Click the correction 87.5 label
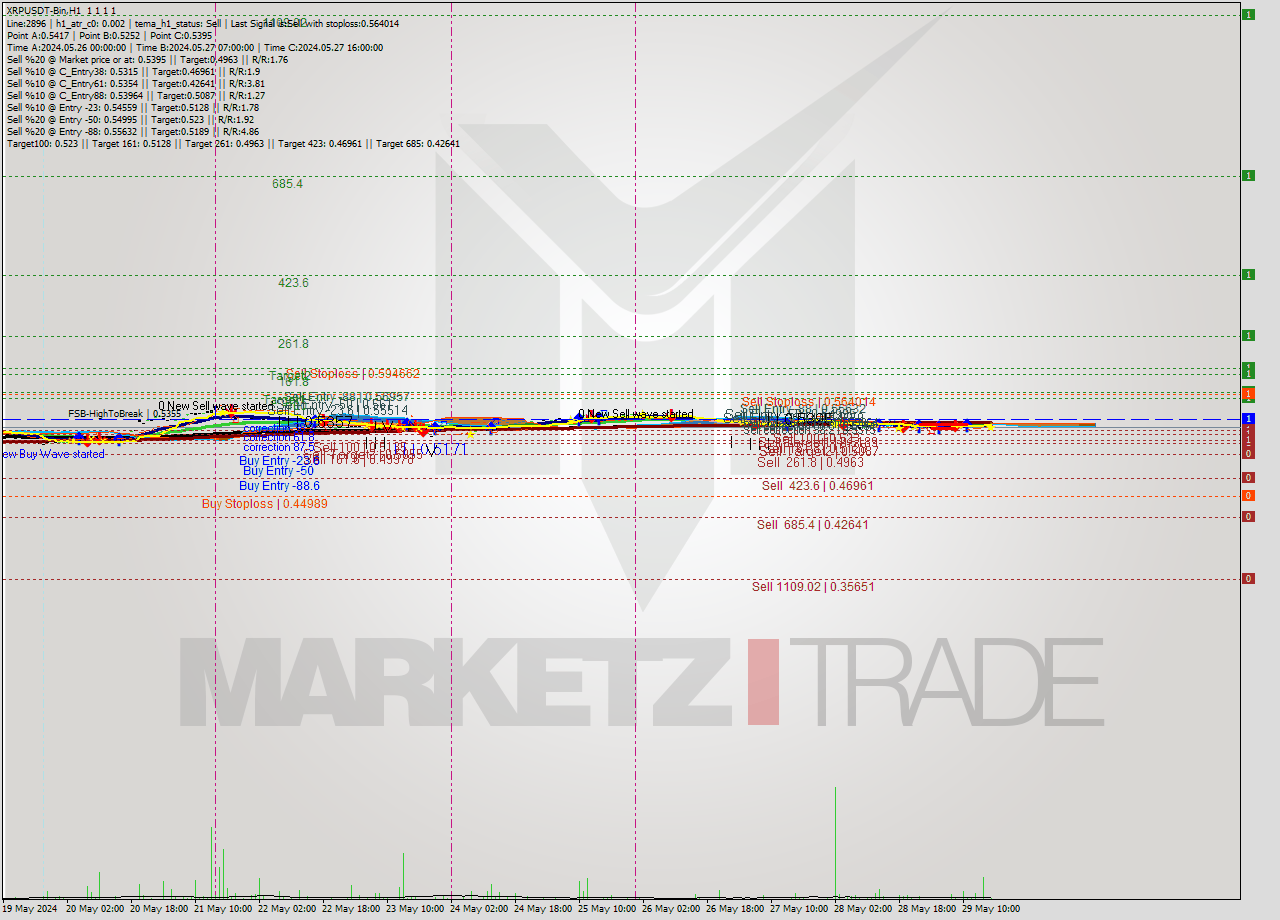The width and height of the screenshot is (1280, 920). pos(279,448)
